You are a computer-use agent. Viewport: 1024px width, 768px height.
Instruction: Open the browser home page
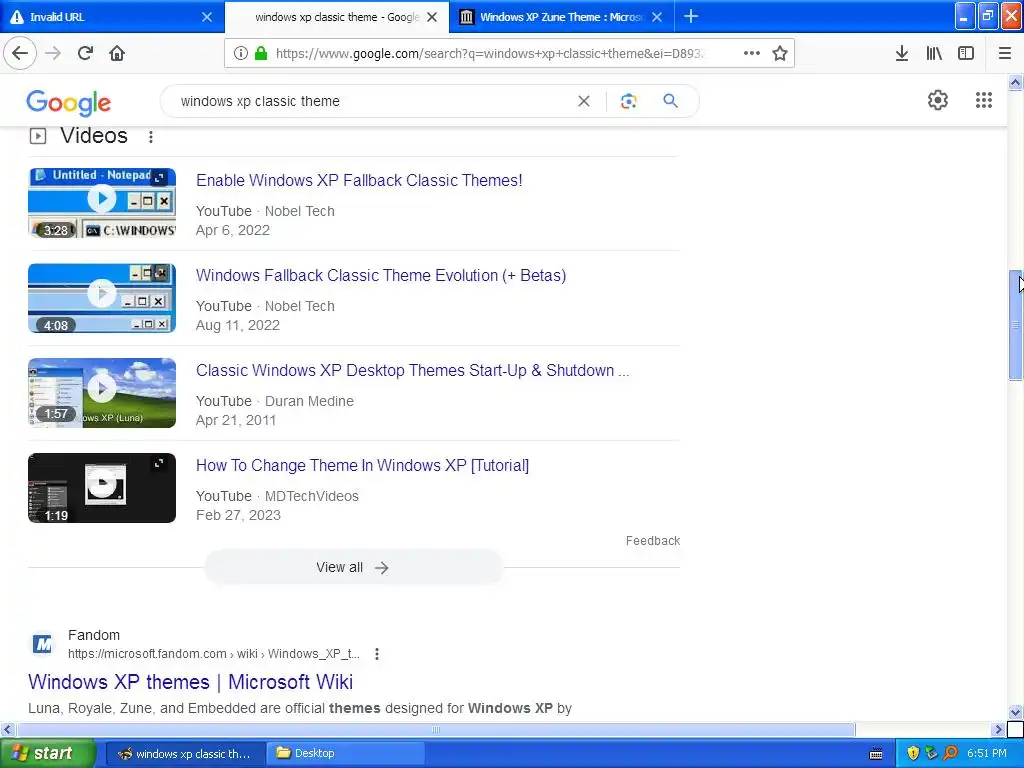click(117, 54)
